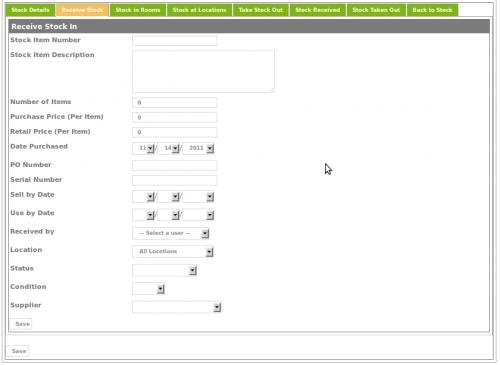Expand the Received by user selector
Screen dimensions: 500x365
click(x=171, y=233)
